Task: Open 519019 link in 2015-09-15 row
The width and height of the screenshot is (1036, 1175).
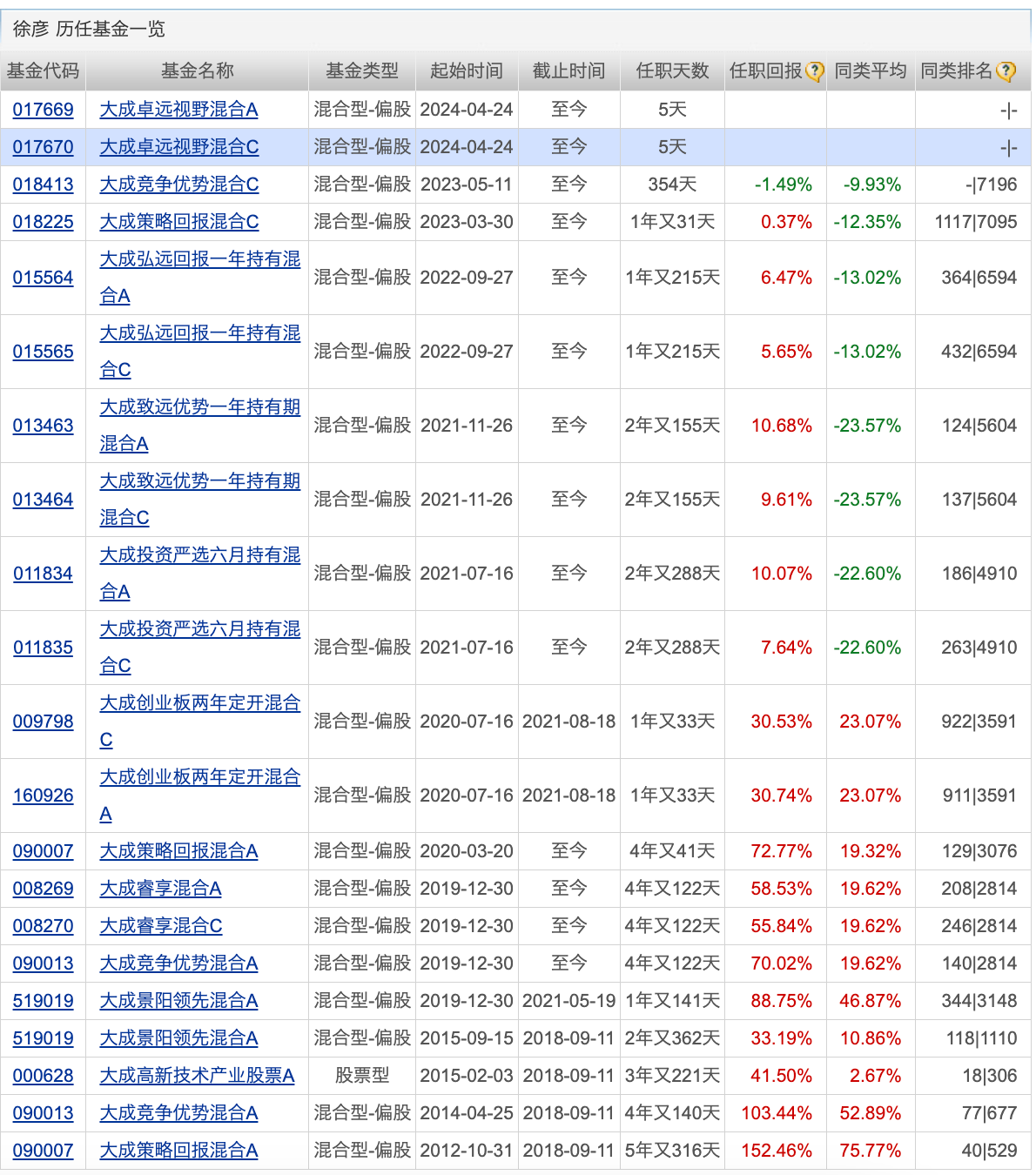Action: pyautogui.click(x=44, y=1038)
